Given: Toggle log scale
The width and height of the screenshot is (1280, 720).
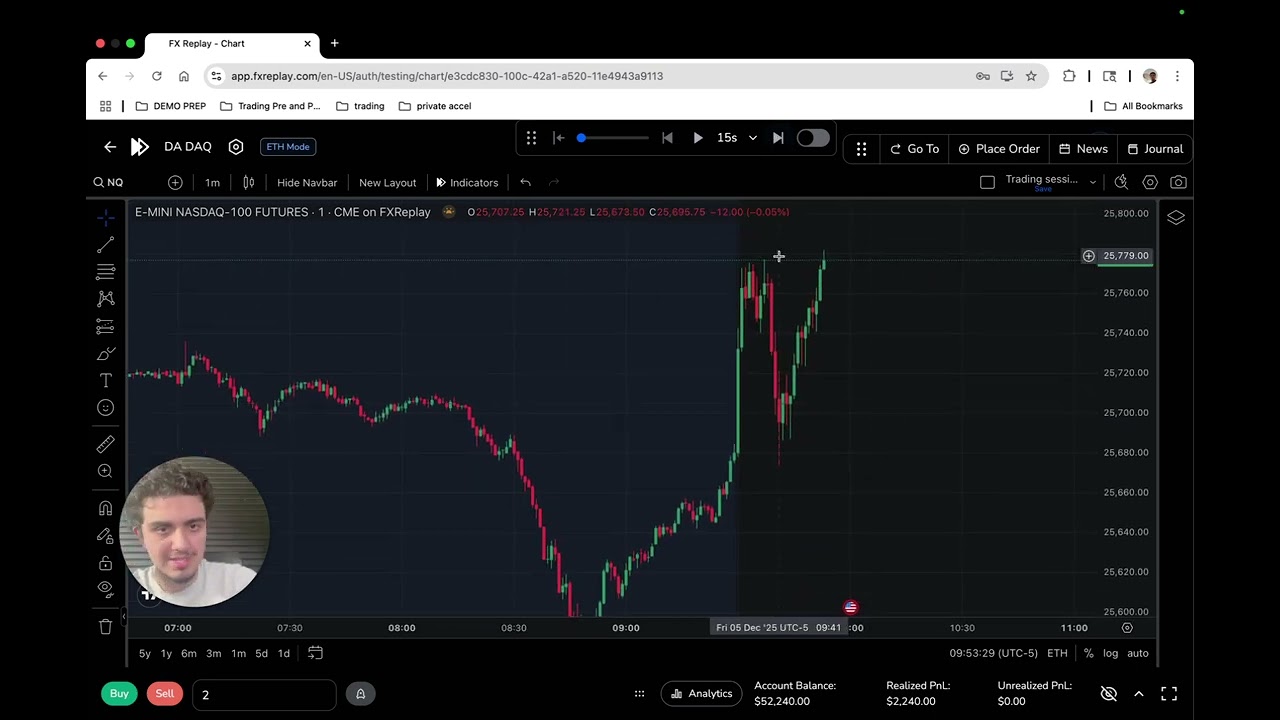Looking at the screenshot, I should [x=1111, y=653].
